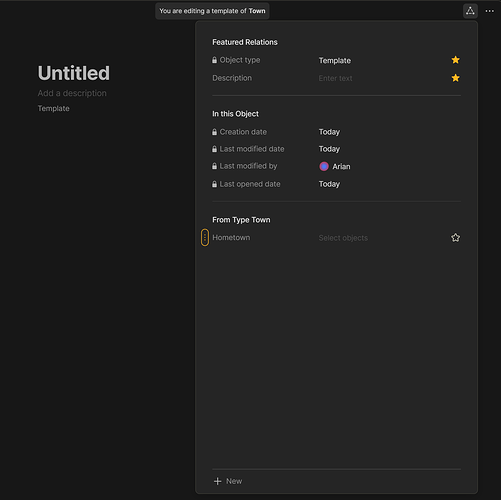Click the Template label under title
Image resolution: width=501 pixels, height=500 pixels.
click(53, 108)
